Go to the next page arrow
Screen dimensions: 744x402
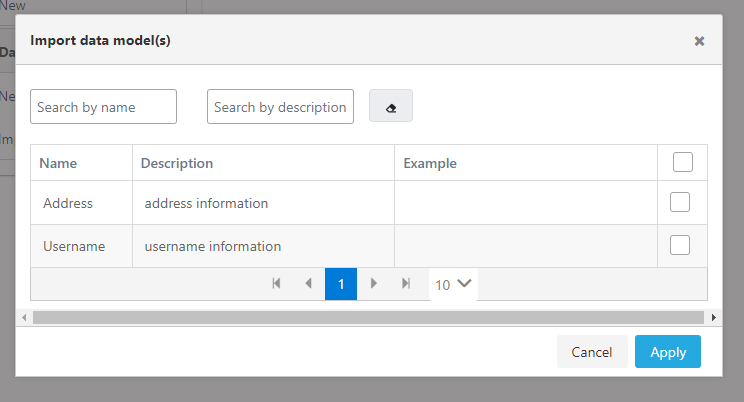coord(373,284)
